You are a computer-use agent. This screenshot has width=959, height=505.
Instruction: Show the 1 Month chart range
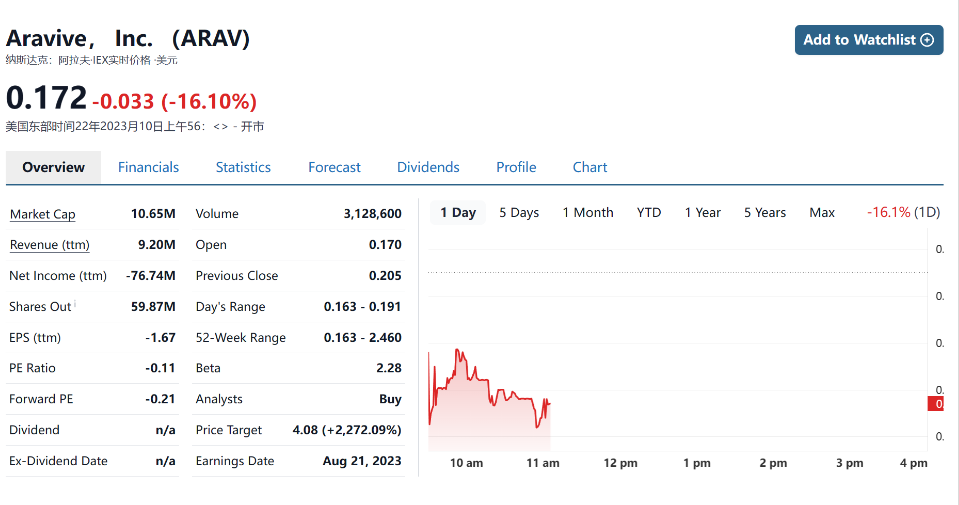pyautogui.click(x=588, y=212)
